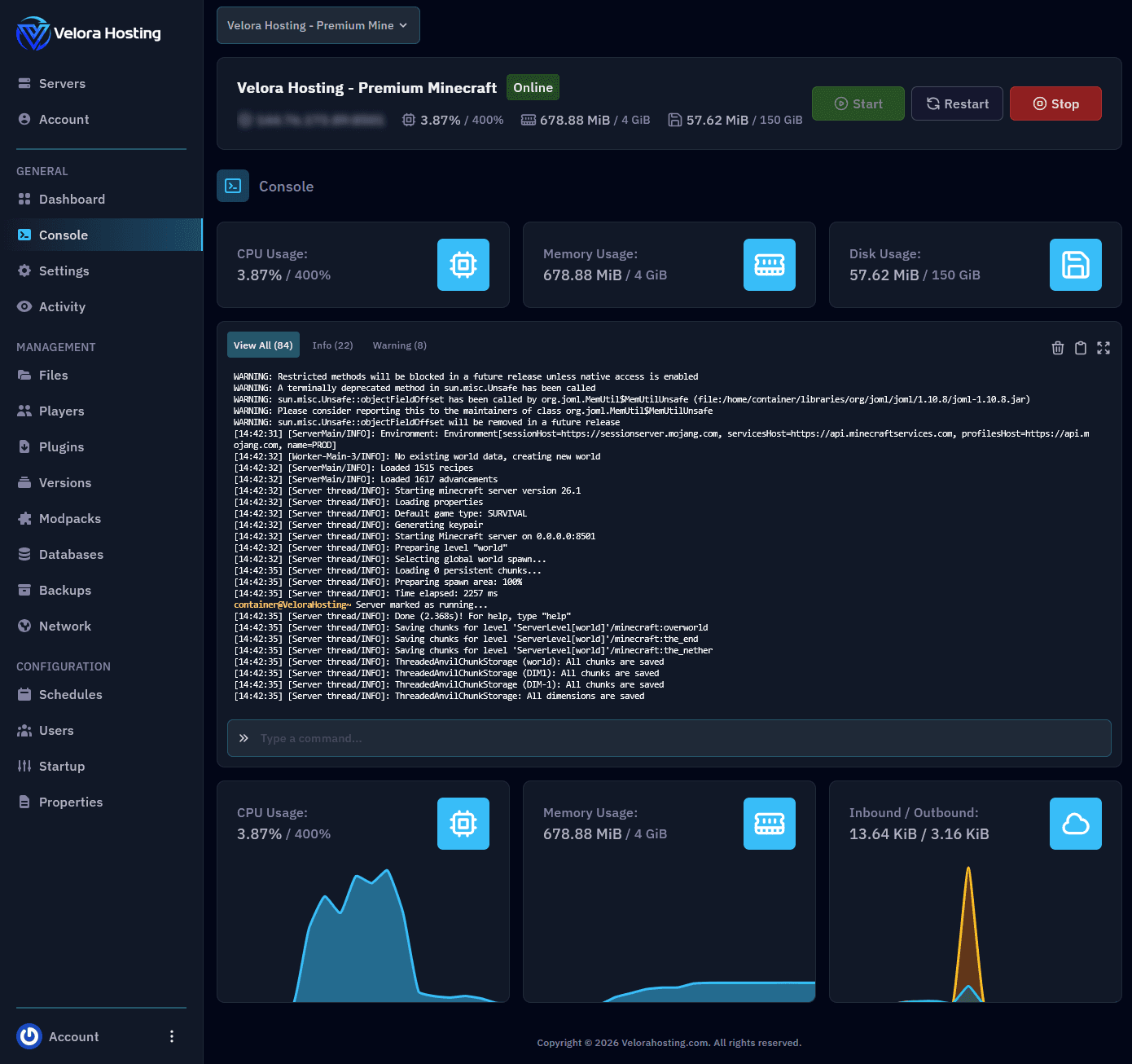Viewport: 1132px width, 1064px height.
Task: Click the memory icon in top card
Action: pos(770,265)
